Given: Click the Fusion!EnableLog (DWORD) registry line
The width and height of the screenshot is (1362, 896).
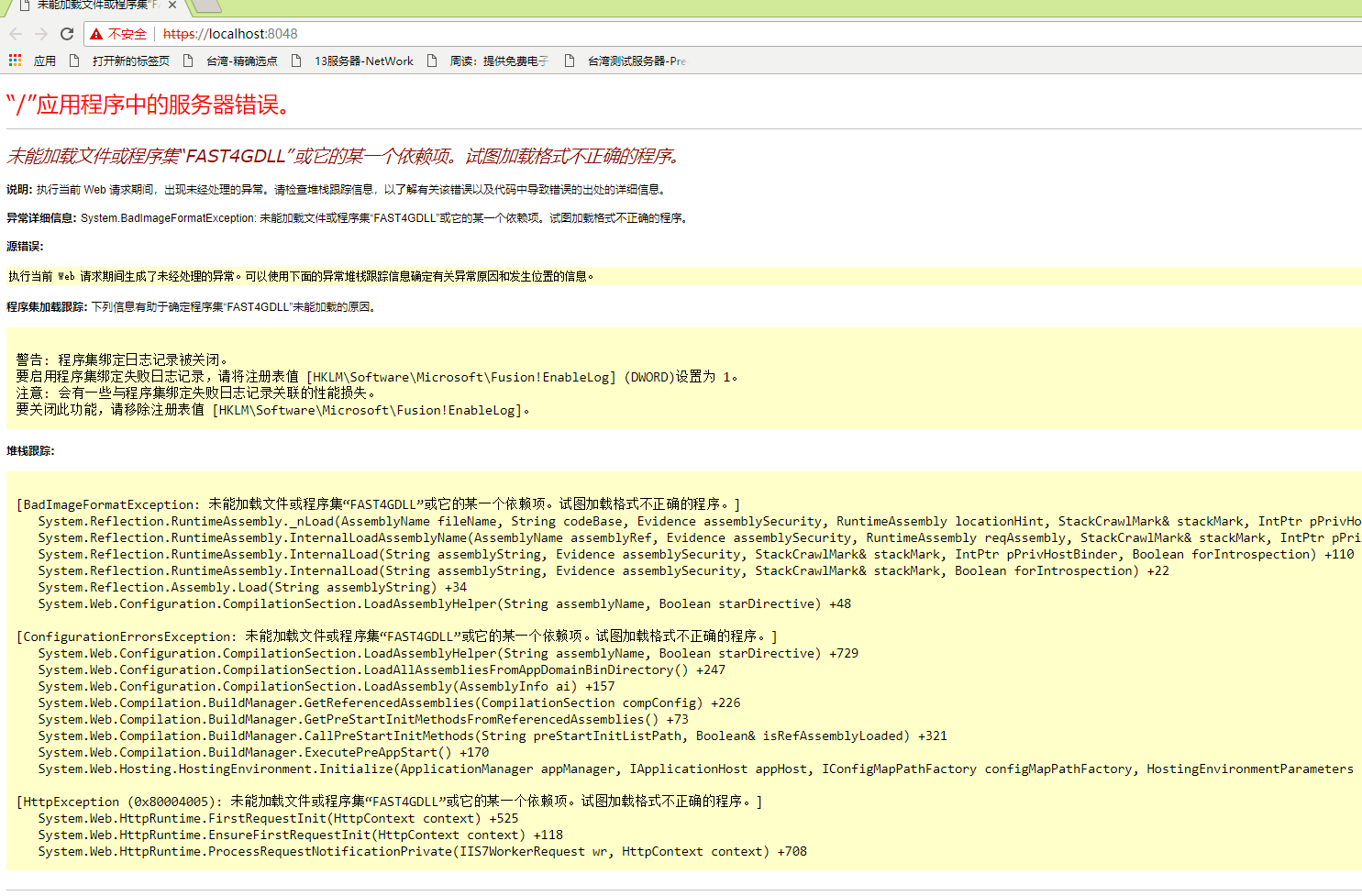Looking at the screenshot, I should (x=377, y=376).
